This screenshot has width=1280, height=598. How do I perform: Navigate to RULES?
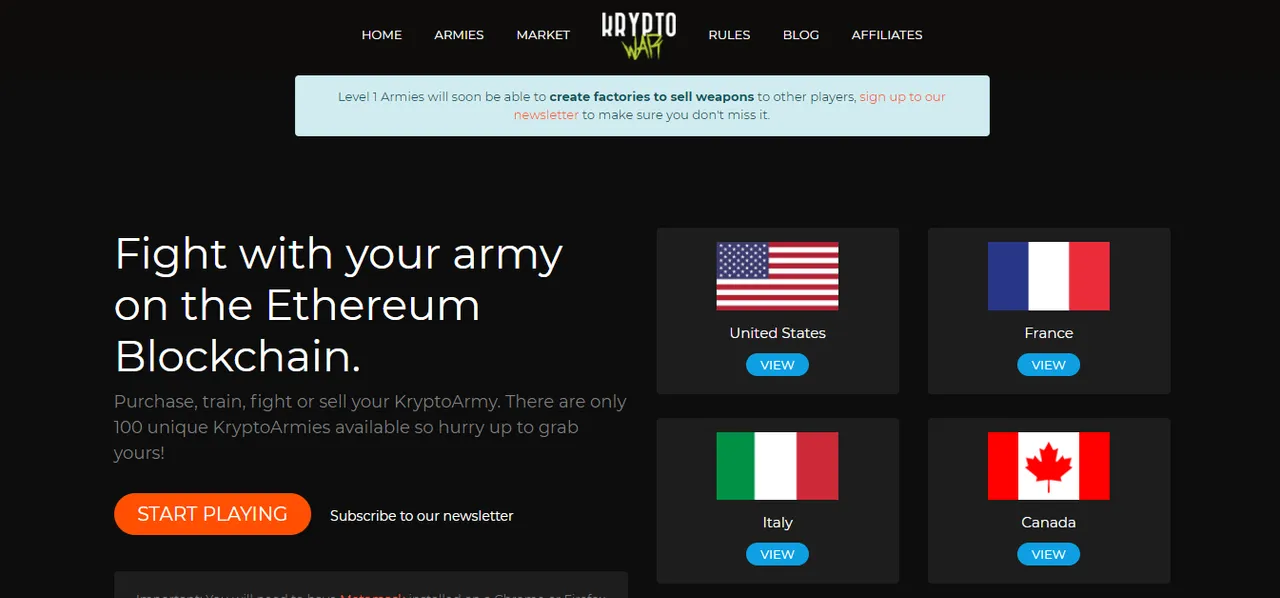tap(729, 35)
